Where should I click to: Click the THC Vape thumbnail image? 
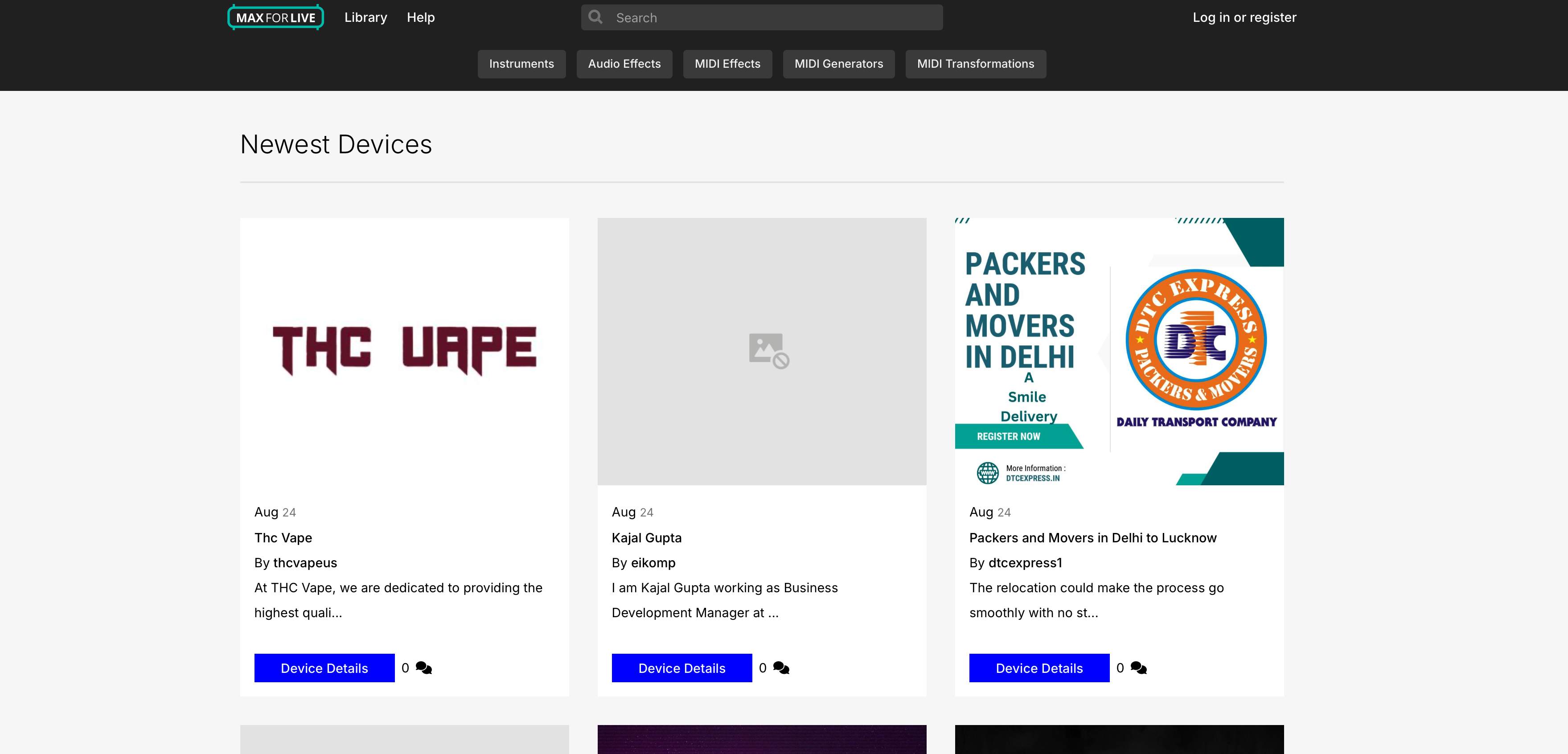(404, 351)
